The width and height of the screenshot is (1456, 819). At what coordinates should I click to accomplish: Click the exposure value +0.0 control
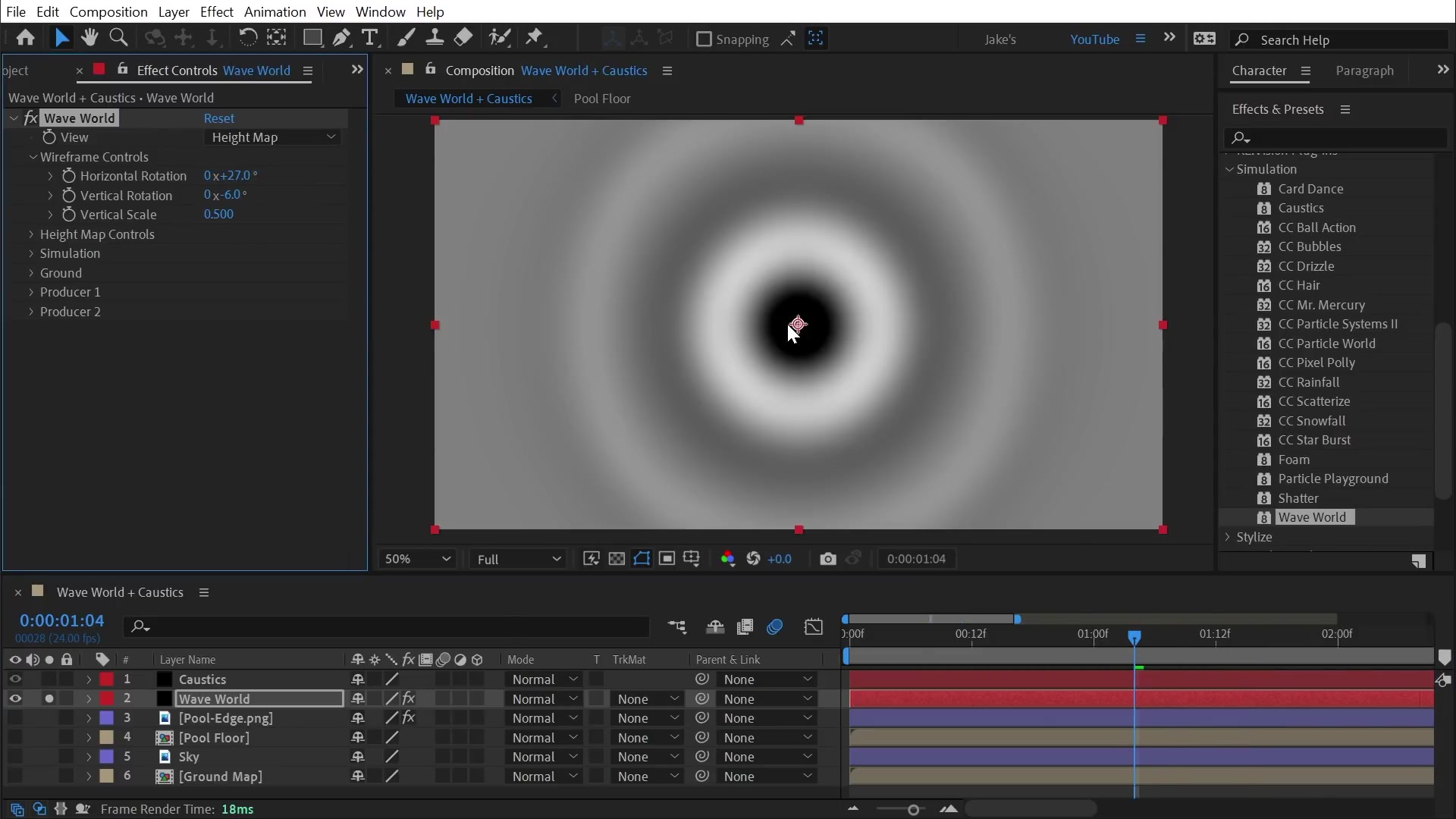[780, 559]
